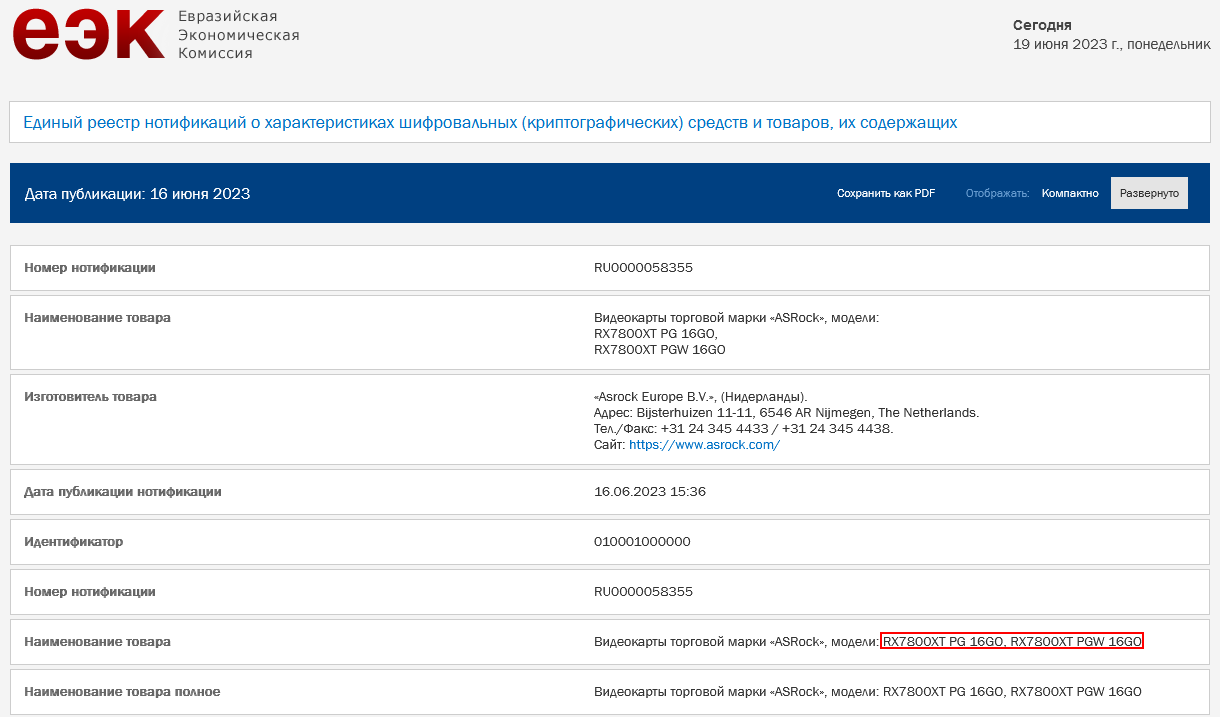This screenshot has width=1220, height=717.
Task: Click the Идентификатор label
Action: click(74, 542)
